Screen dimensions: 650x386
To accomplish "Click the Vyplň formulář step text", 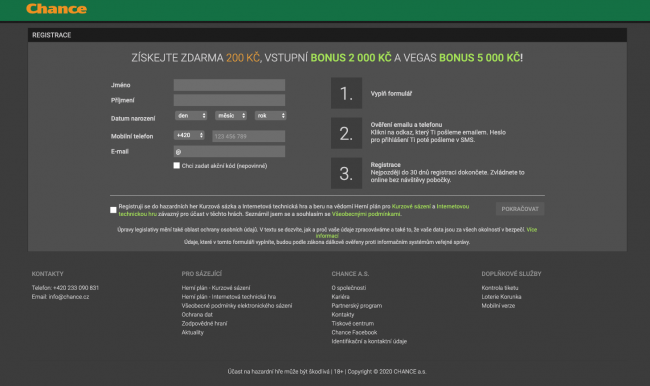I will pos(391,94).
